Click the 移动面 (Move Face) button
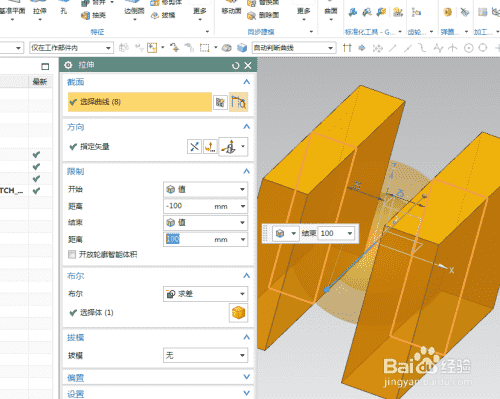500x399 pixels. tap(231, 11)
